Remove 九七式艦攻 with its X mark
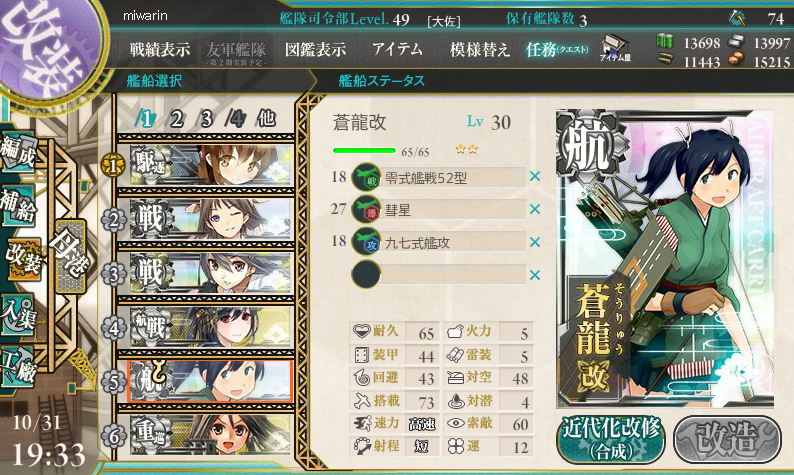794x475 pixels. 535,242
